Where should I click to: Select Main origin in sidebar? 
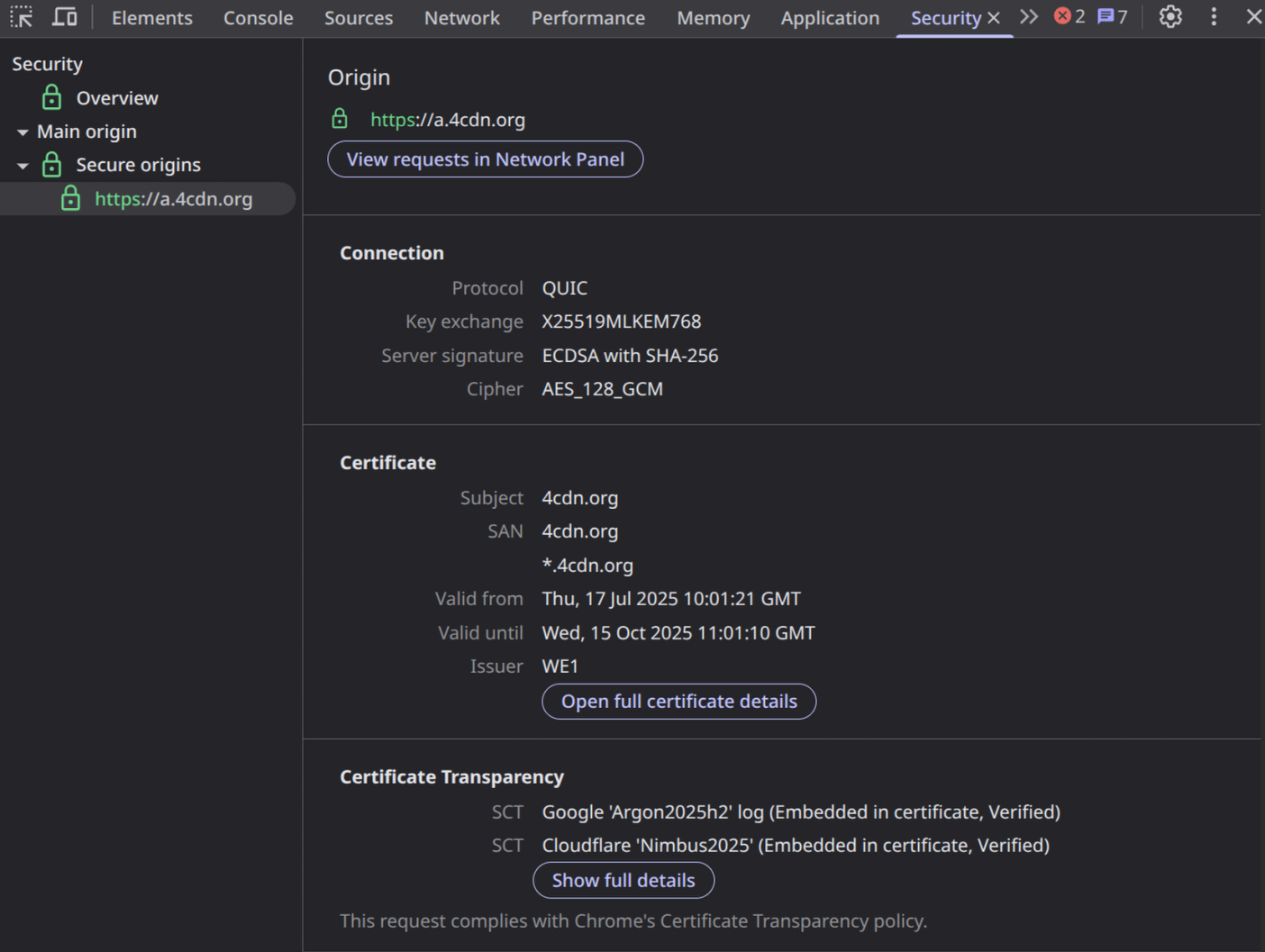pyautogui.click(x=86, y=131)
